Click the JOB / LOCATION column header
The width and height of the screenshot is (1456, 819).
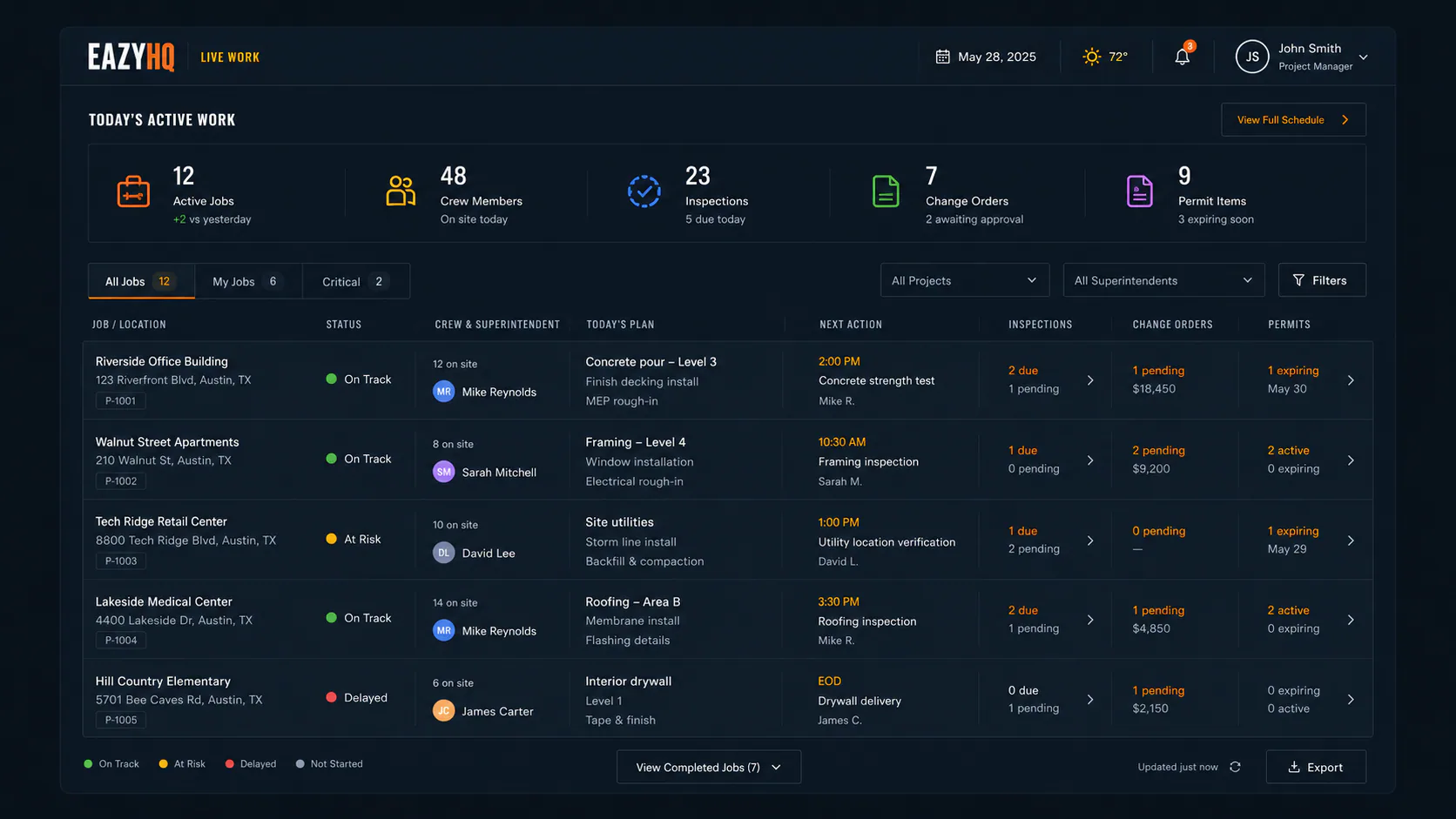(x=129, y=325)
